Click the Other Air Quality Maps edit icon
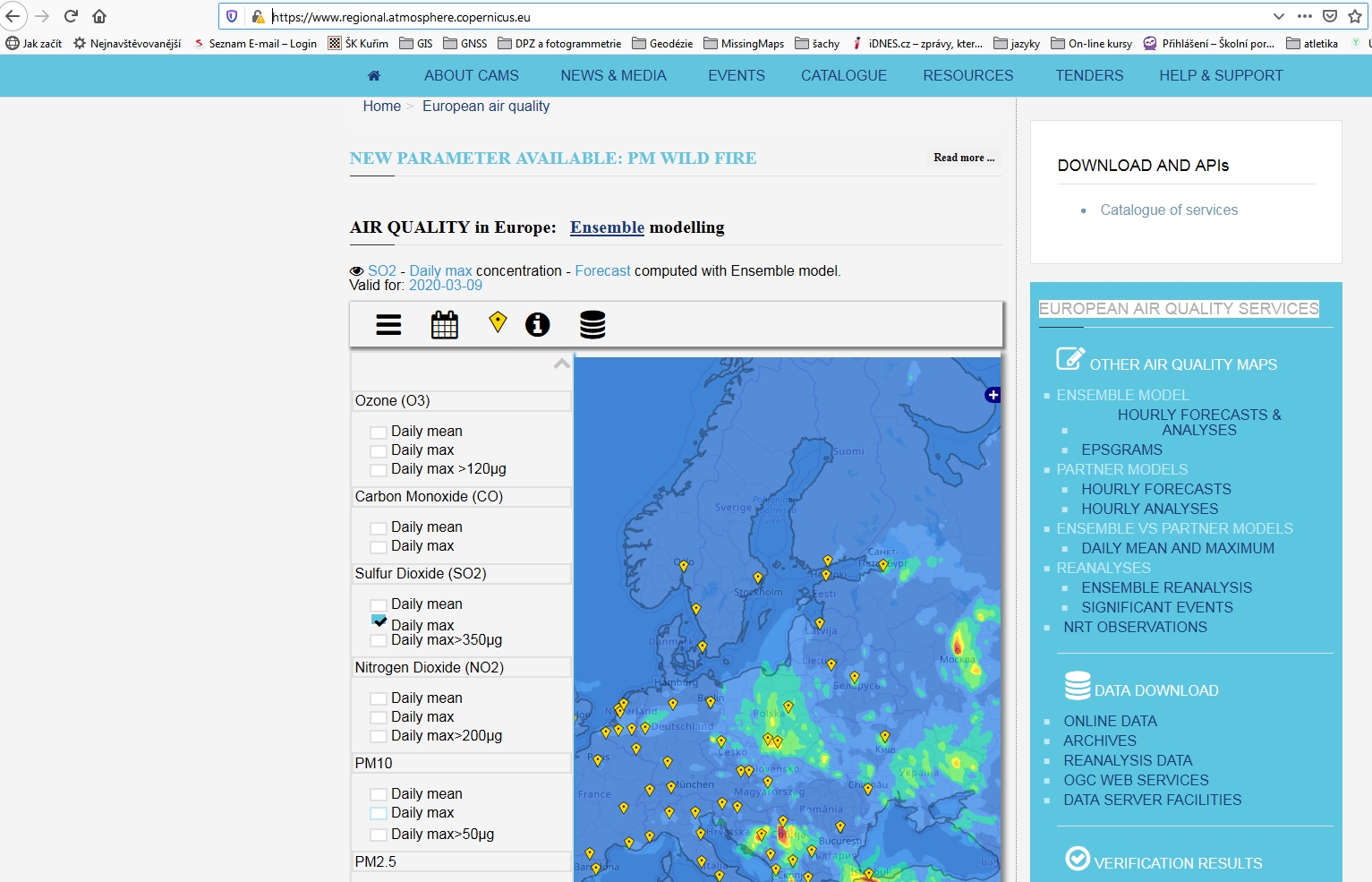Screen dimensions: 1372x882 point(1070,359)
